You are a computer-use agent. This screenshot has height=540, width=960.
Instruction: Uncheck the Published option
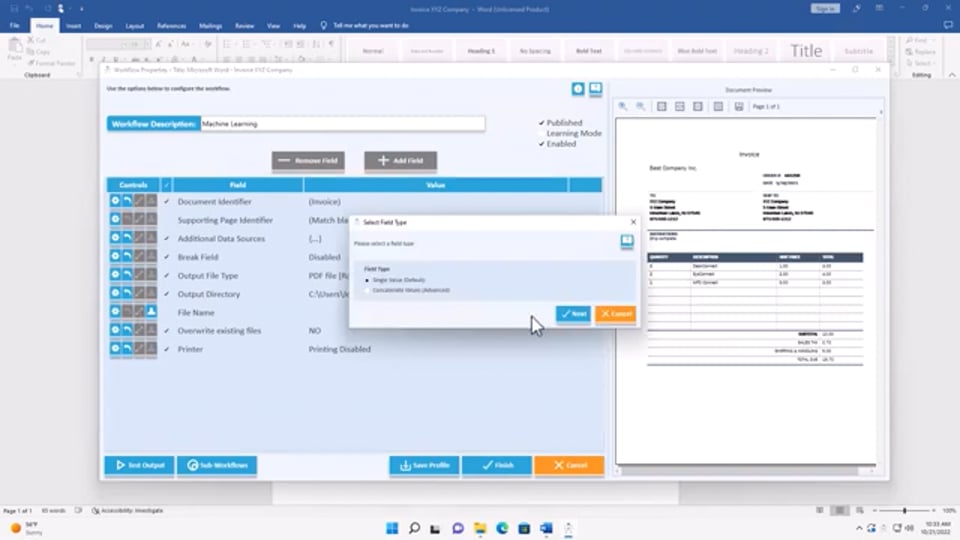[542, 123]
